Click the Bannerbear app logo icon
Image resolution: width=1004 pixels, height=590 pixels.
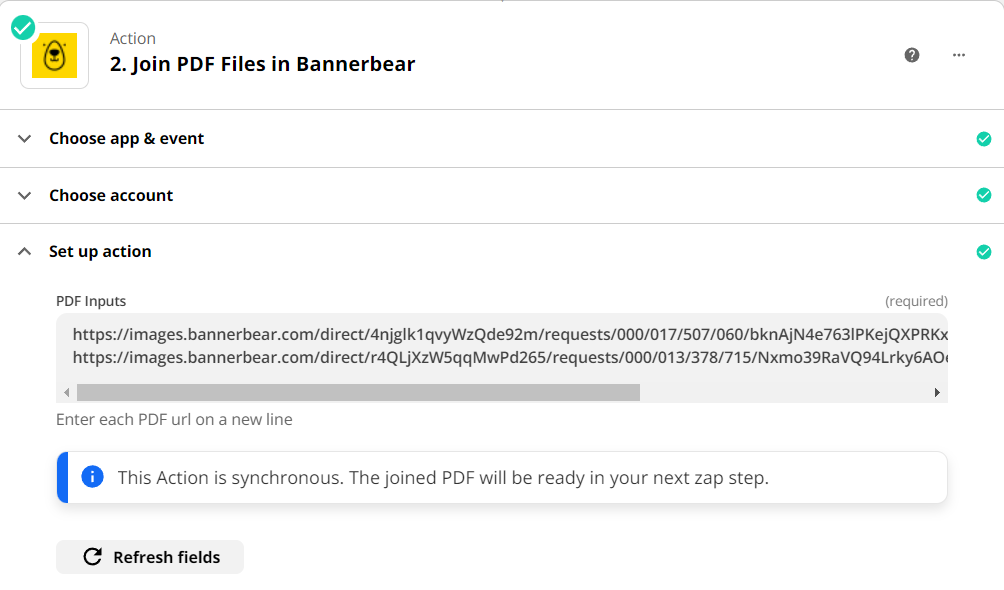pos(54,56)
